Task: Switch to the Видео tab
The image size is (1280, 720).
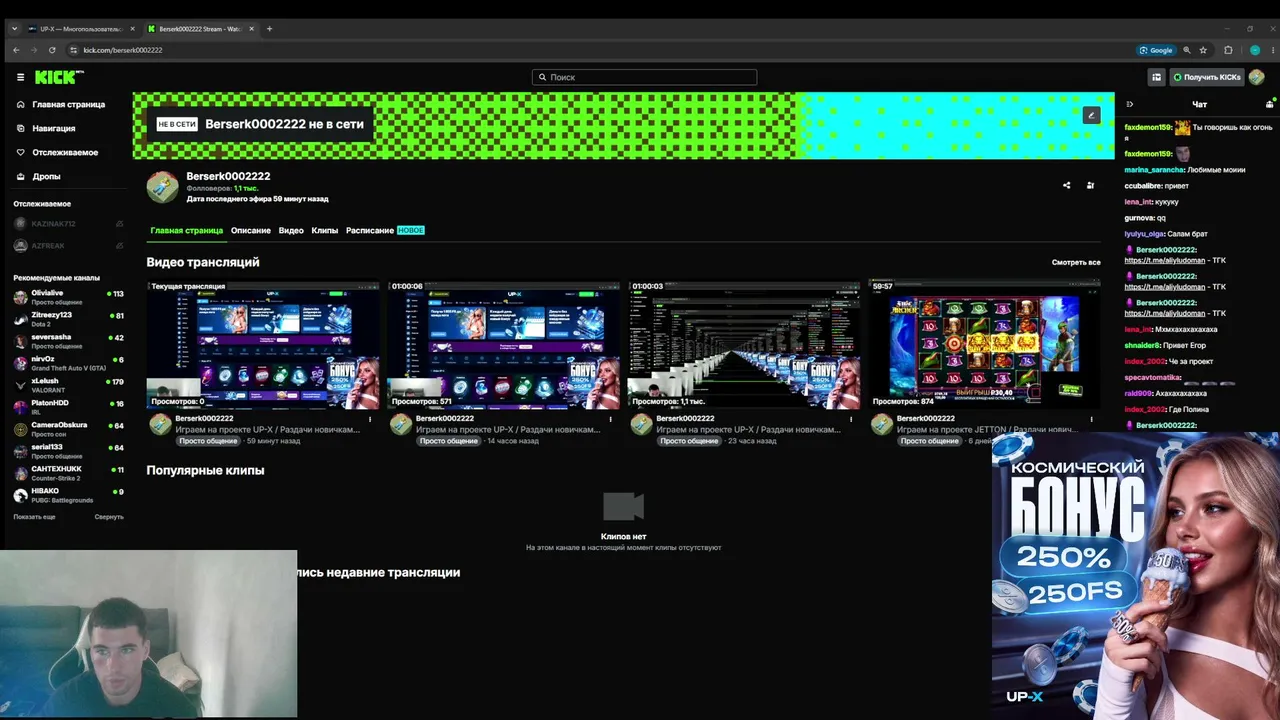Action: pos(291,230)
